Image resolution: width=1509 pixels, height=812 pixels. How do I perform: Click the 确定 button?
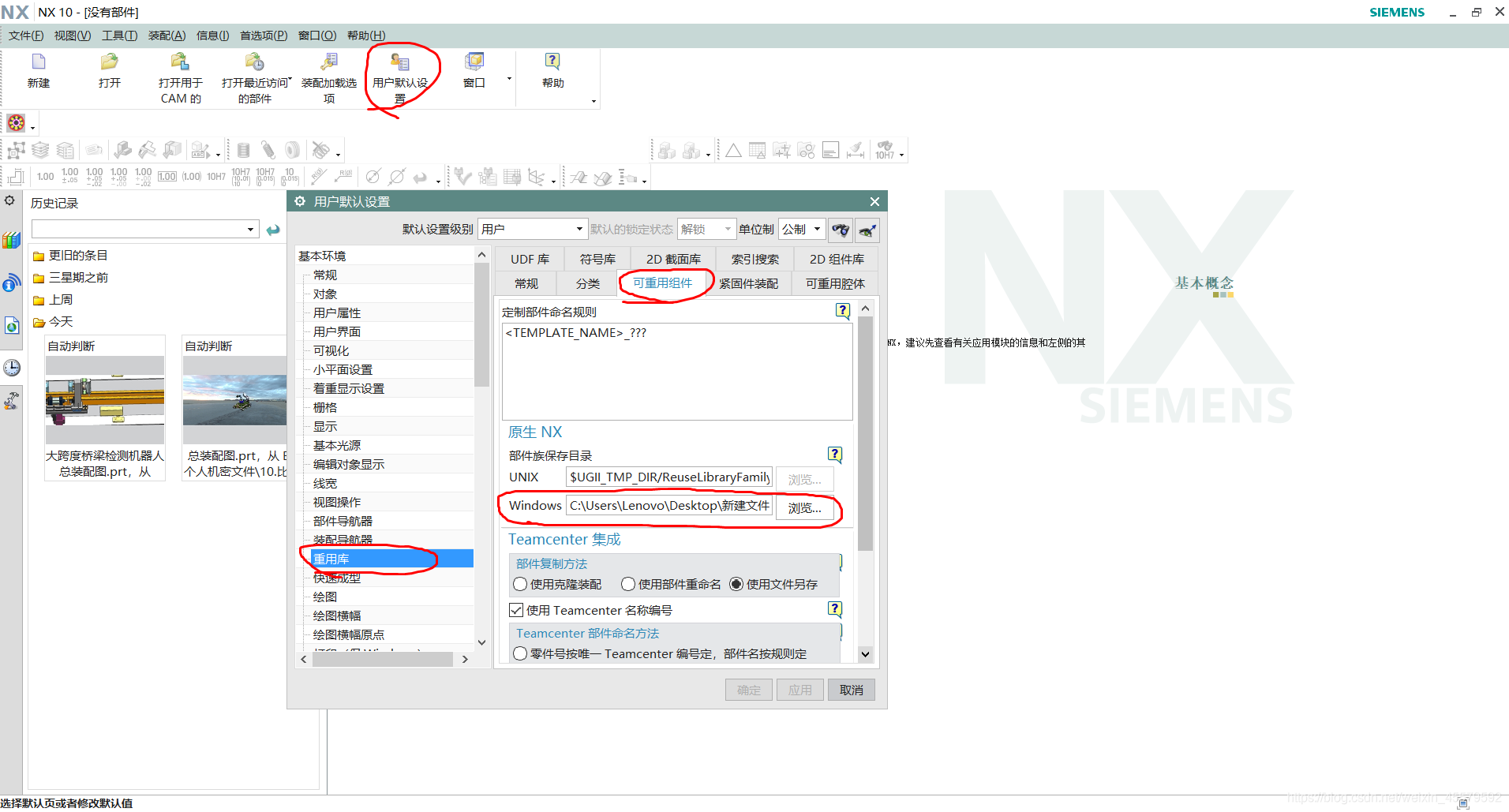(x=749, y=690)
